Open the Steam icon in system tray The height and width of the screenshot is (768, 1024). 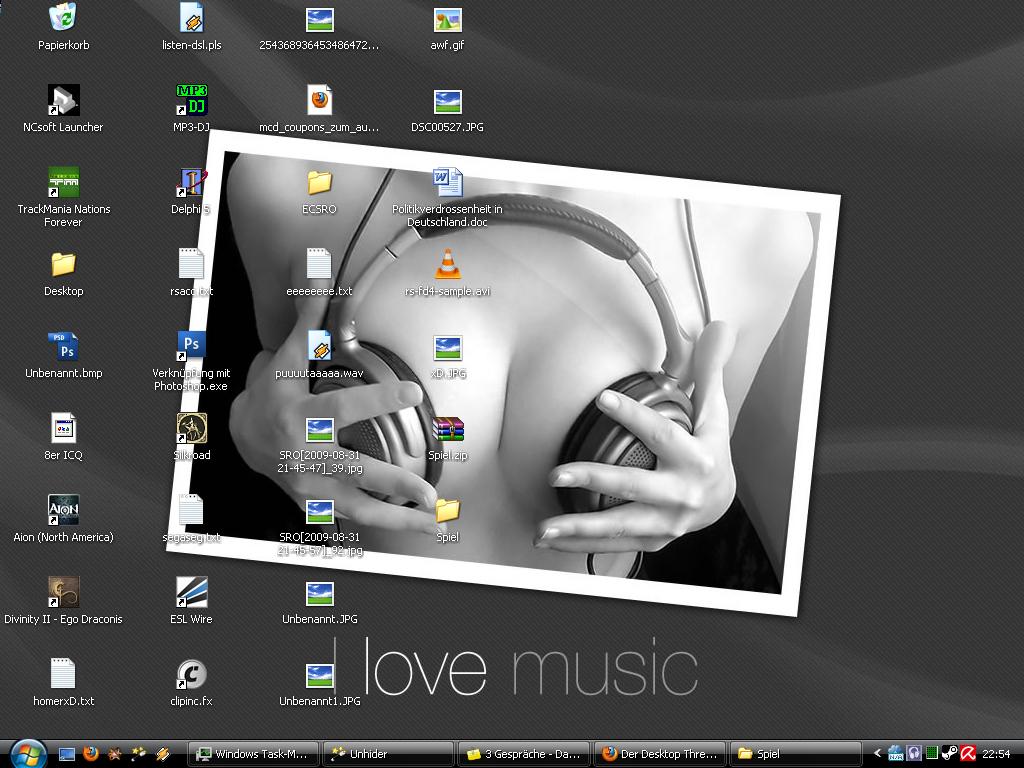[x=950, y=754]
